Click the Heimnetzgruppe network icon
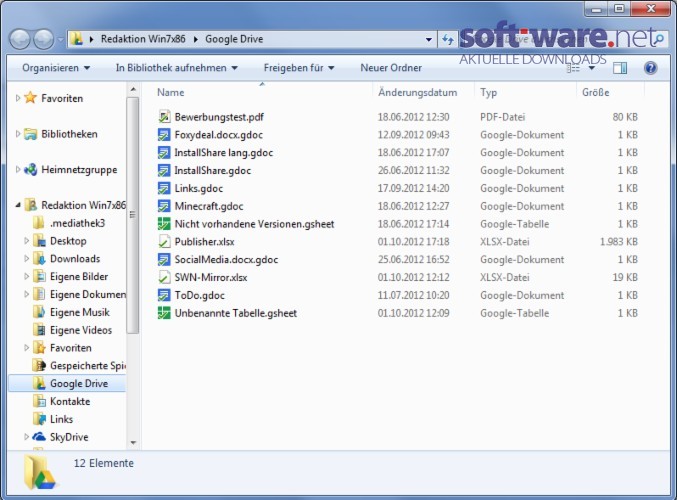Image resolution: width=677 pixels, height=500 pixels. coord(30,169)
